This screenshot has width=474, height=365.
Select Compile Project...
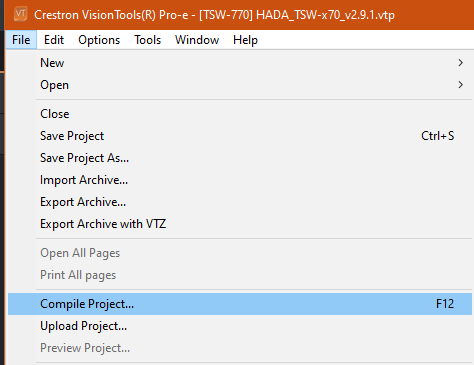(x=240, y=304)
